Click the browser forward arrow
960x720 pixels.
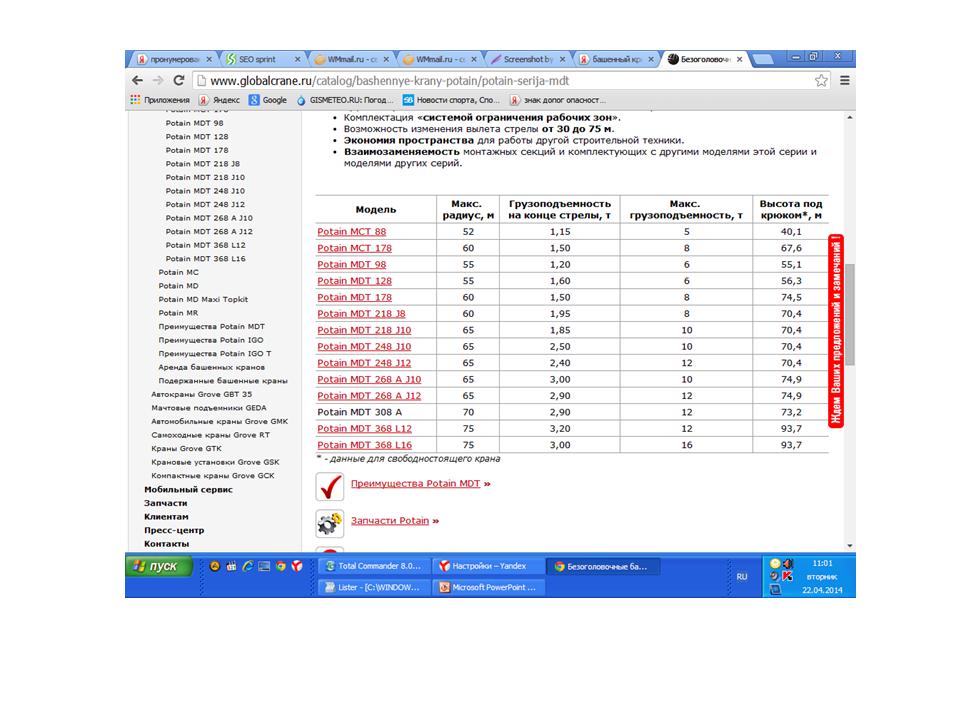click(x=158, y=80)
